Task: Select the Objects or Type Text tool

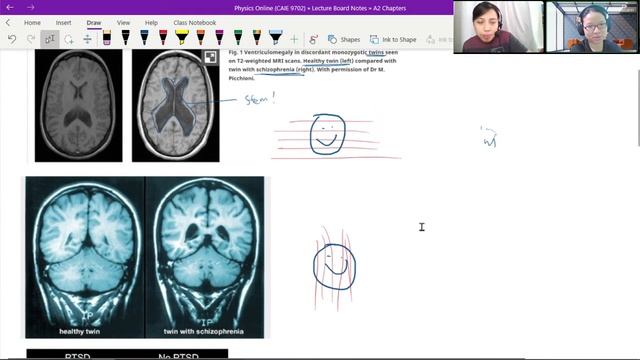Action: coord(50,39)
